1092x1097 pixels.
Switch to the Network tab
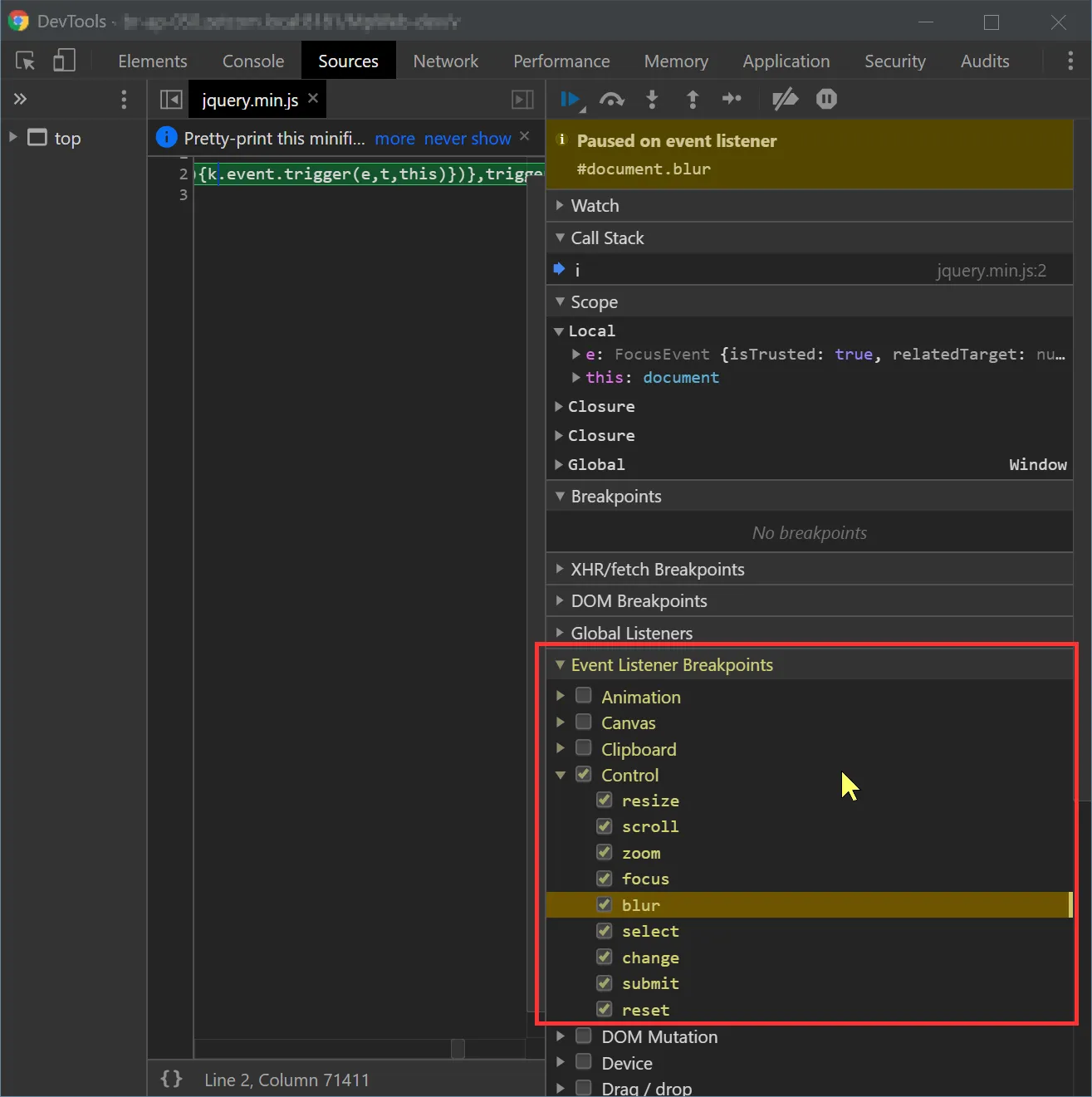[x=445, y=61]
